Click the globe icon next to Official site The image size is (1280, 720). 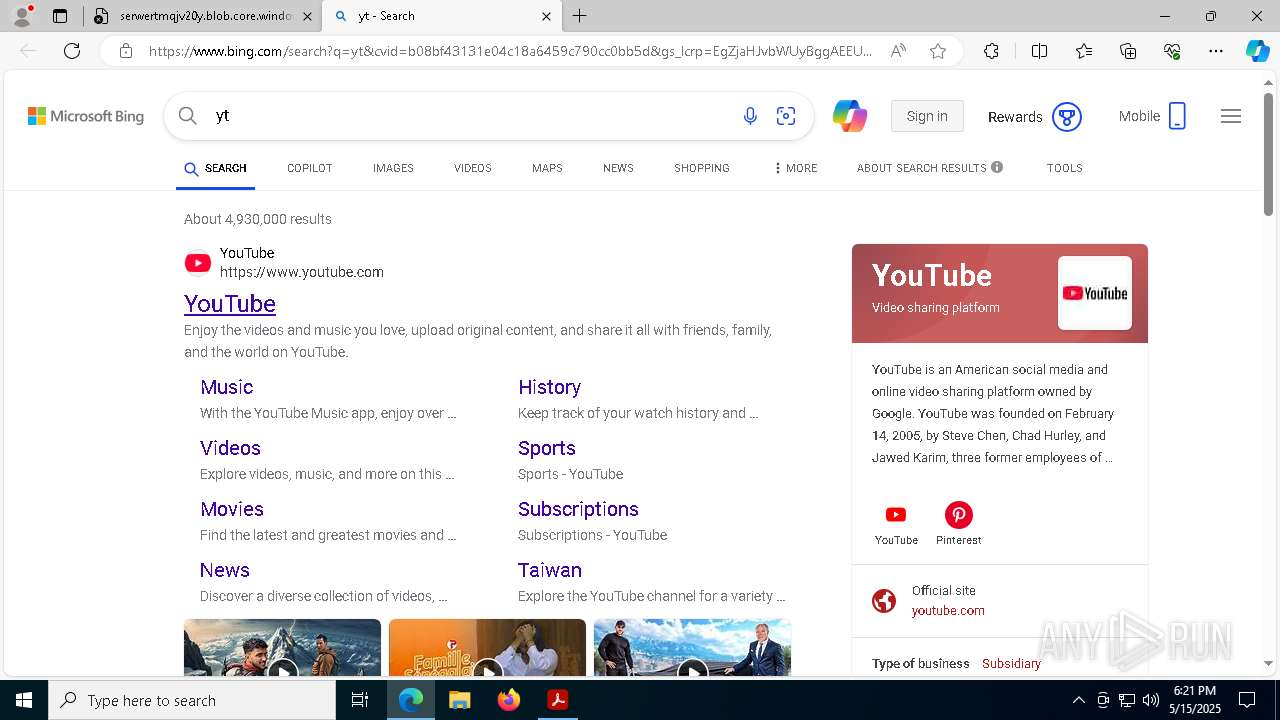[x=884, y=601]
